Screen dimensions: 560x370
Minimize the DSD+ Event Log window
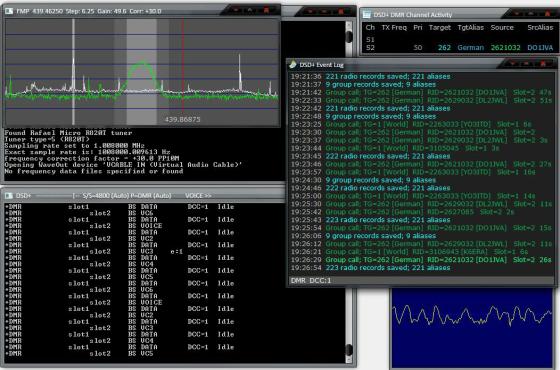(512, 64)
